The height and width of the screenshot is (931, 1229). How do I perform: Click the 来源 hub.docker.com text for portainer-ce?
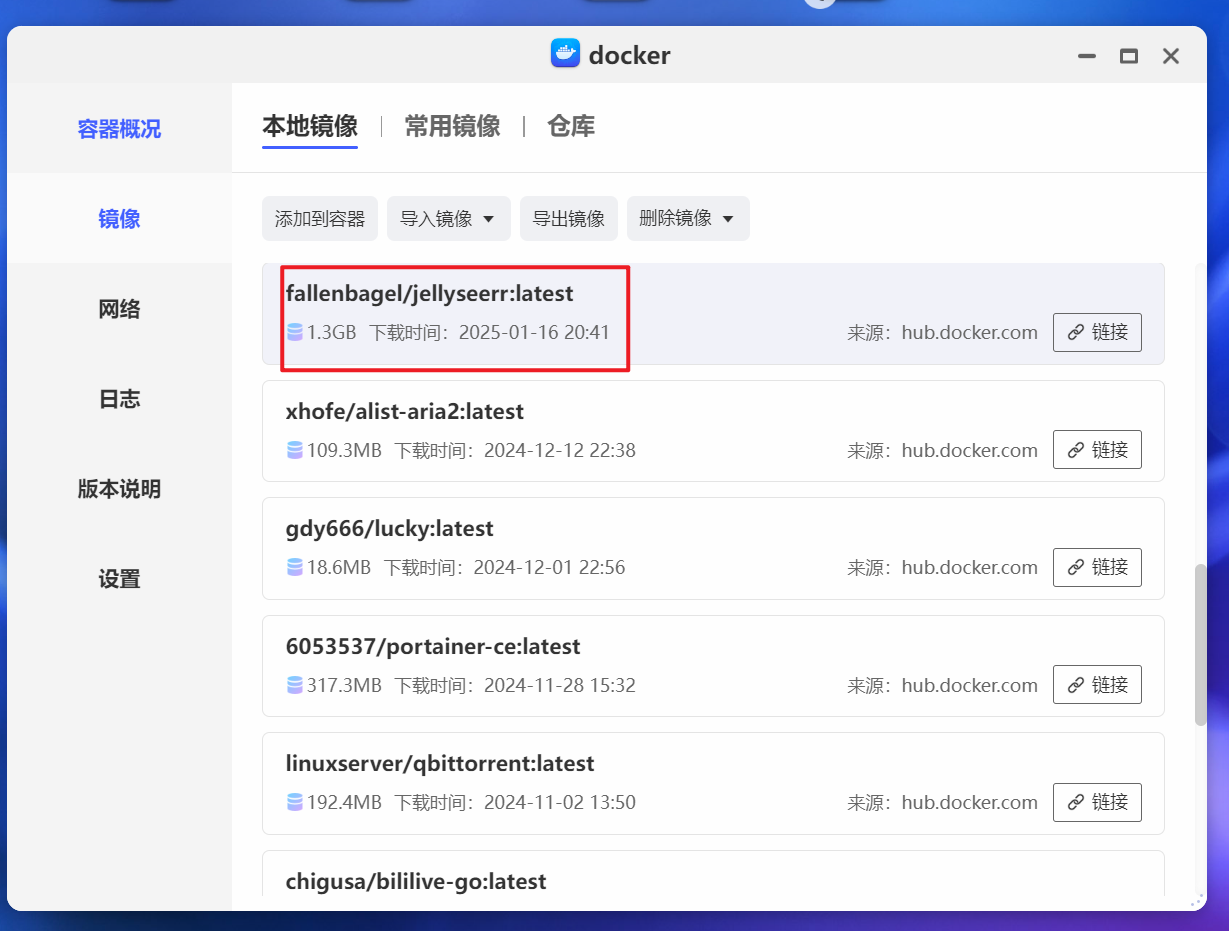943,685
